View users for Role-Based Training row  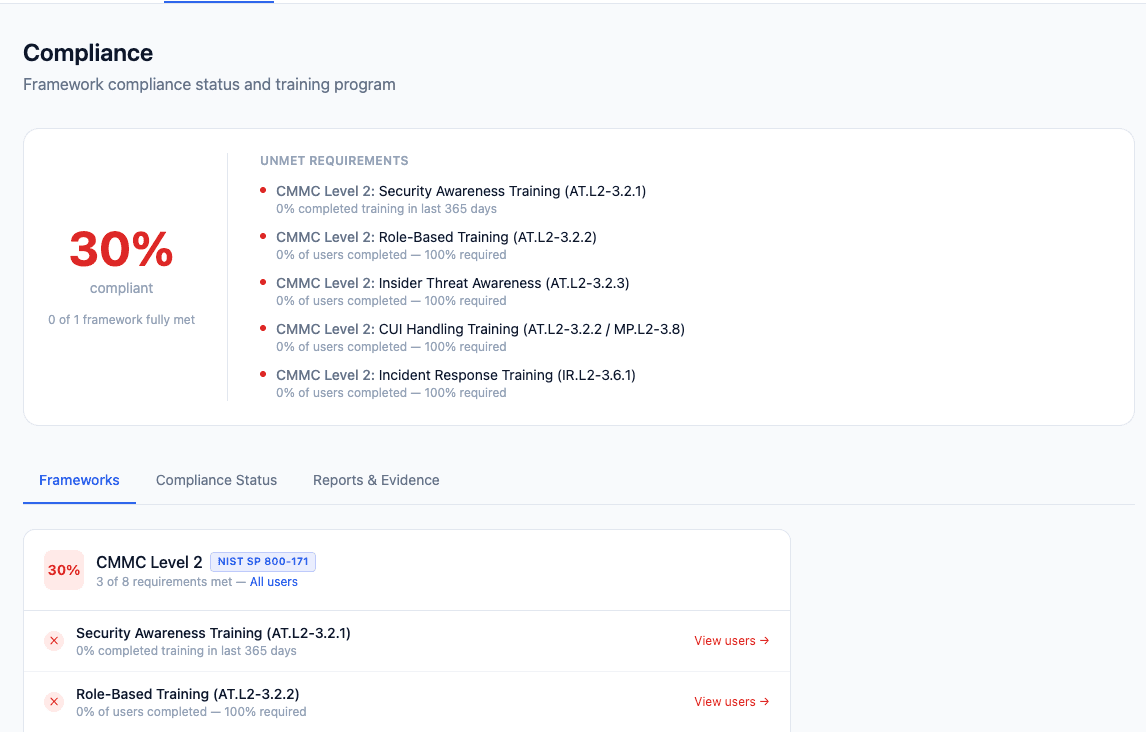point(732,701)
